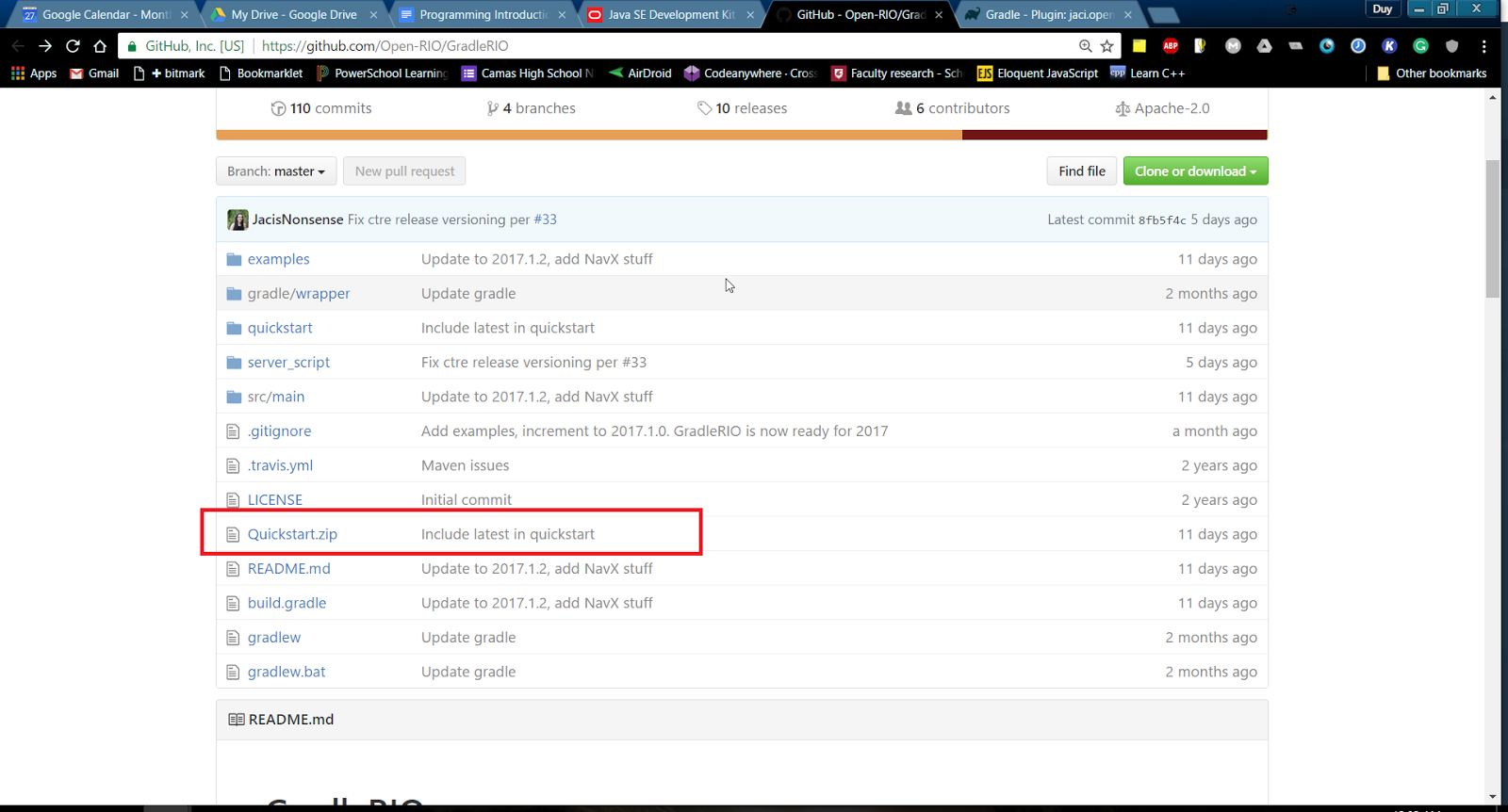1508x812 pixels.
Task: Click the language breakdown color bar
Action: click(741, 135)
